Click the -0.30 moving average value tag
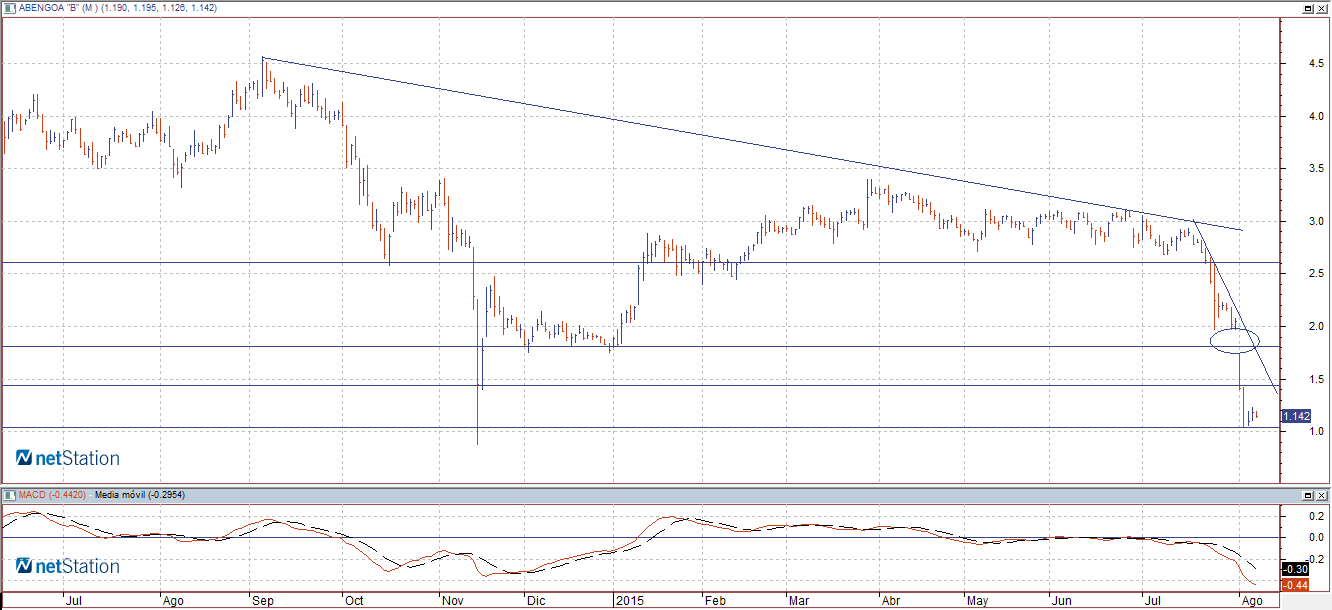 click(1296, 569)
